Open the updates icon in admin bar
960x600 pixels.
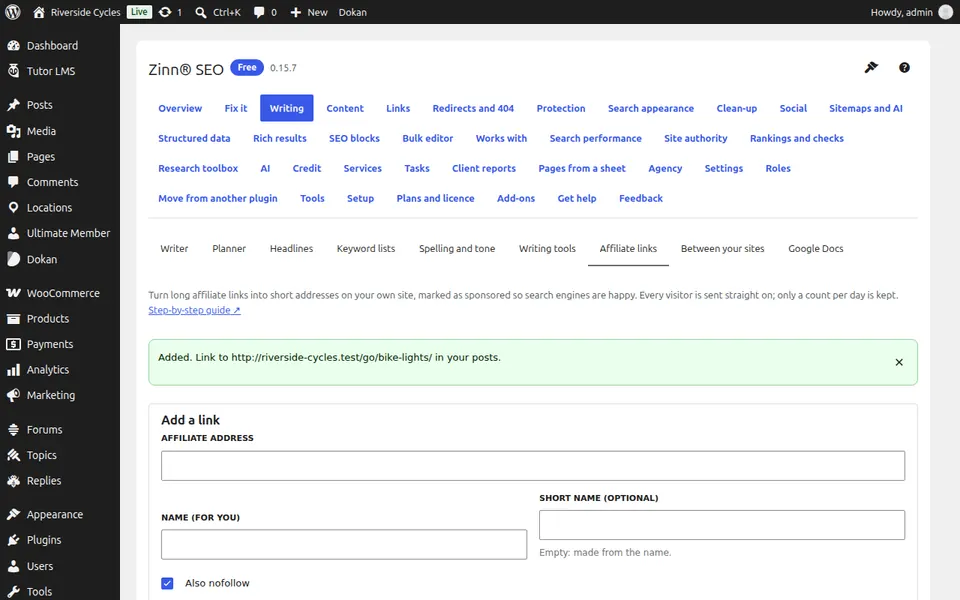[x=170, y=12]
